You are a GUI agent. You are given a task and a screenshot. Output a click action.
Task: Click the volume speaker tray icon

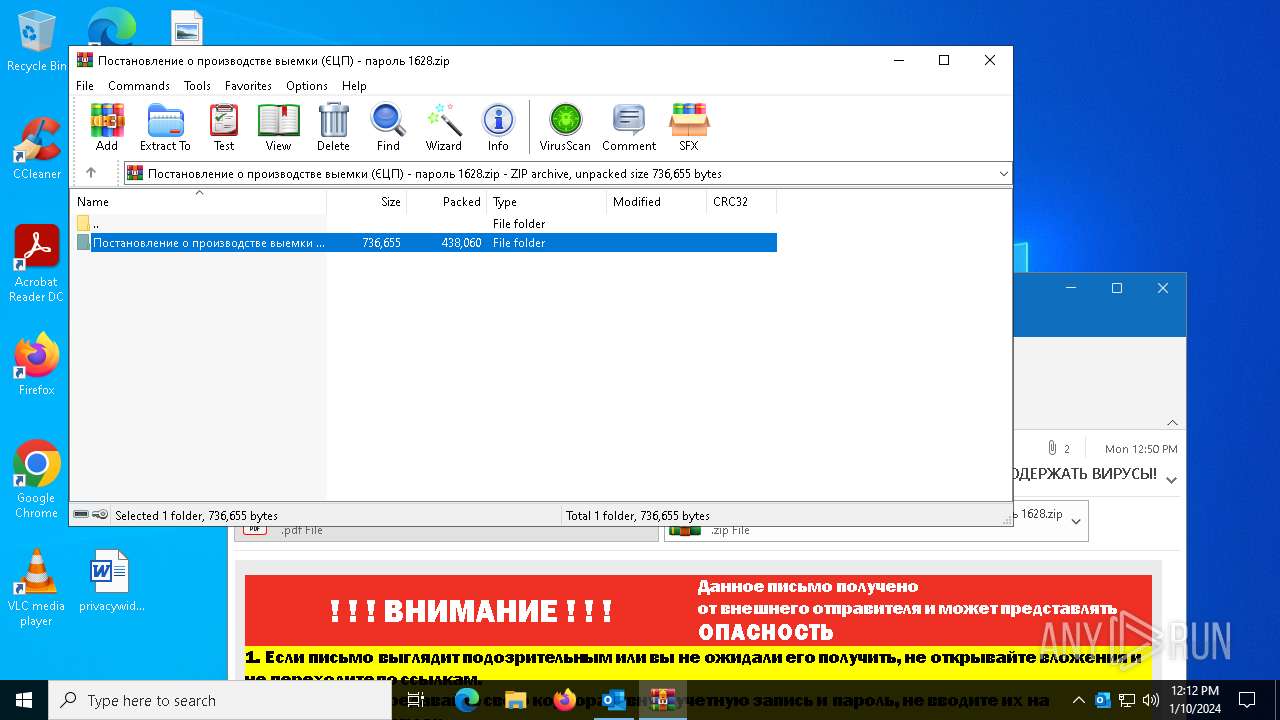[x=1151, y=700]
